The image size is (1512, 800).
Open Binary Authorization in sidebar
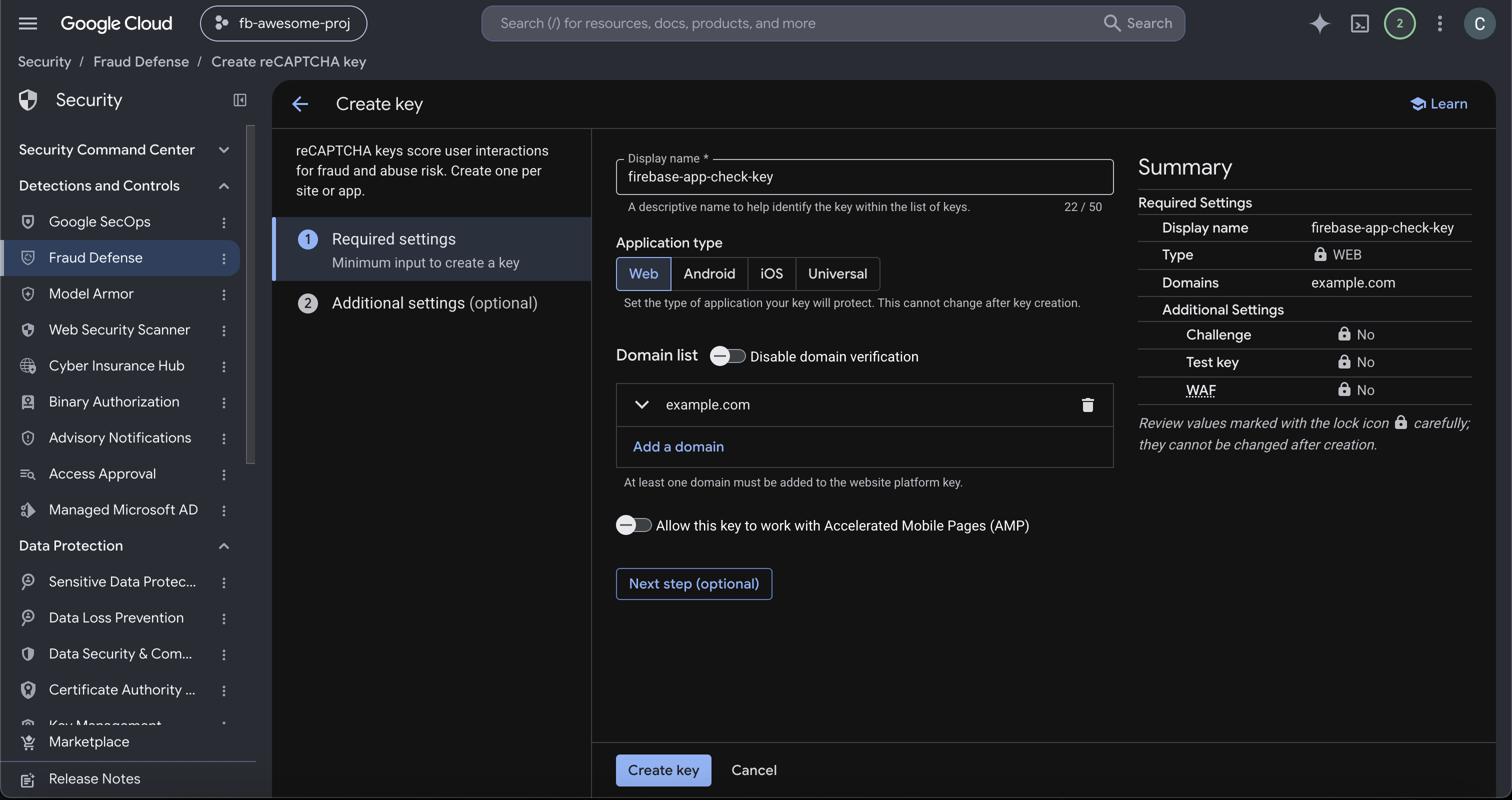(x=114, y=402)
